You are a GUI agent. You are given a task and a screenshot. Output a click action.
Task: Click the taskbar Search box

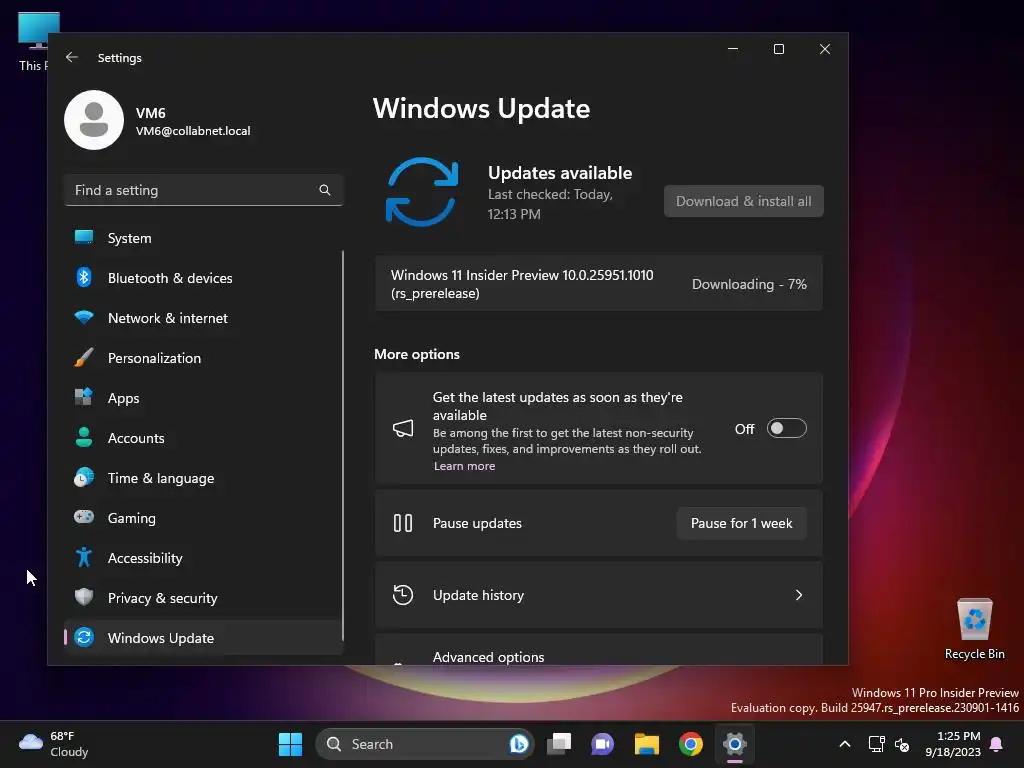point(424,744)
